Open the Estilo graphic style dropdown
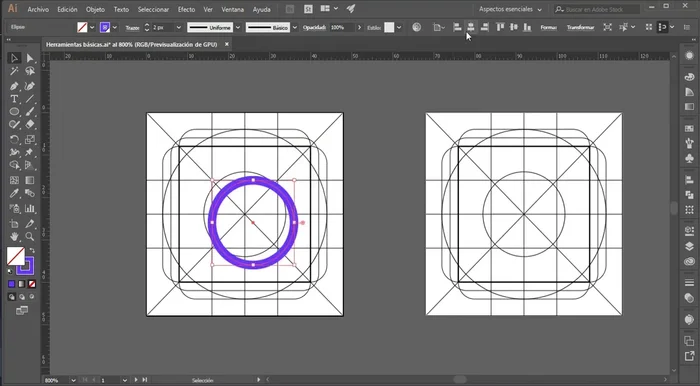The image size is (700, 386). (x=399, y=27)
